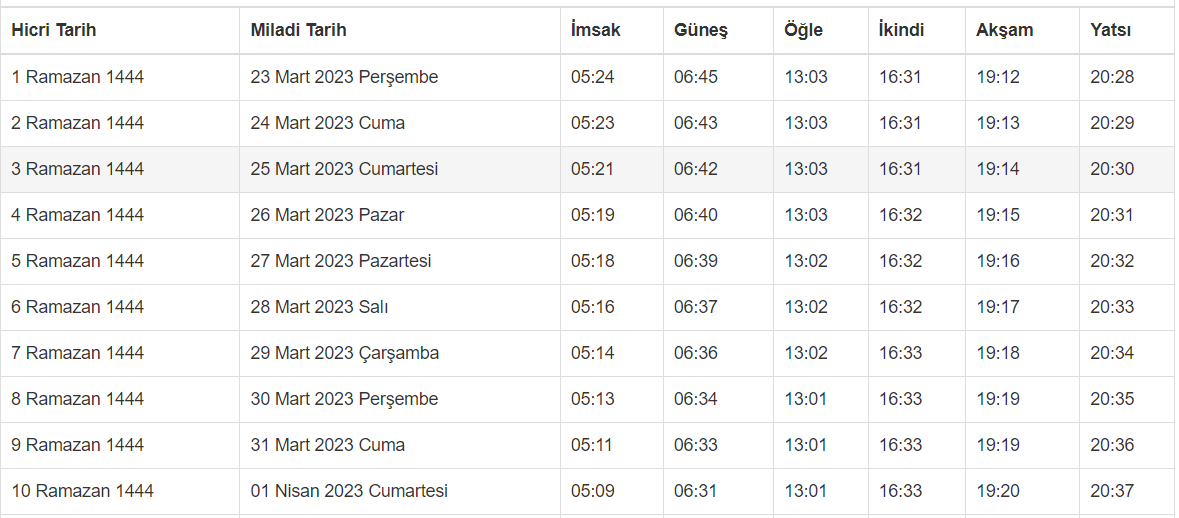Click İmsak time 05:19 for 26 Mart
This screenshot has width=1179, height=518.
point(592,215)
